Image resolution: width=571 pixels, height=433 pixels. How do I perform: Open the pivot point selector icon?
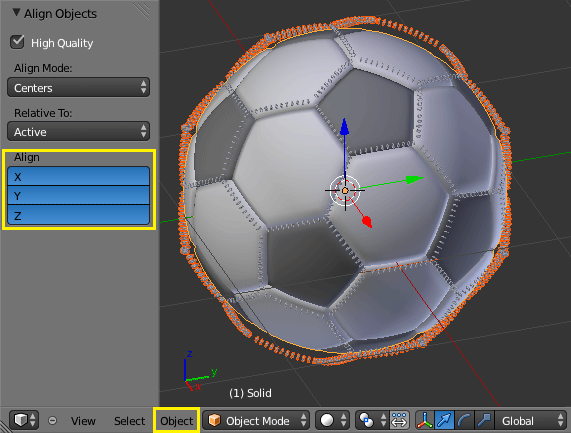click(371, 420)
